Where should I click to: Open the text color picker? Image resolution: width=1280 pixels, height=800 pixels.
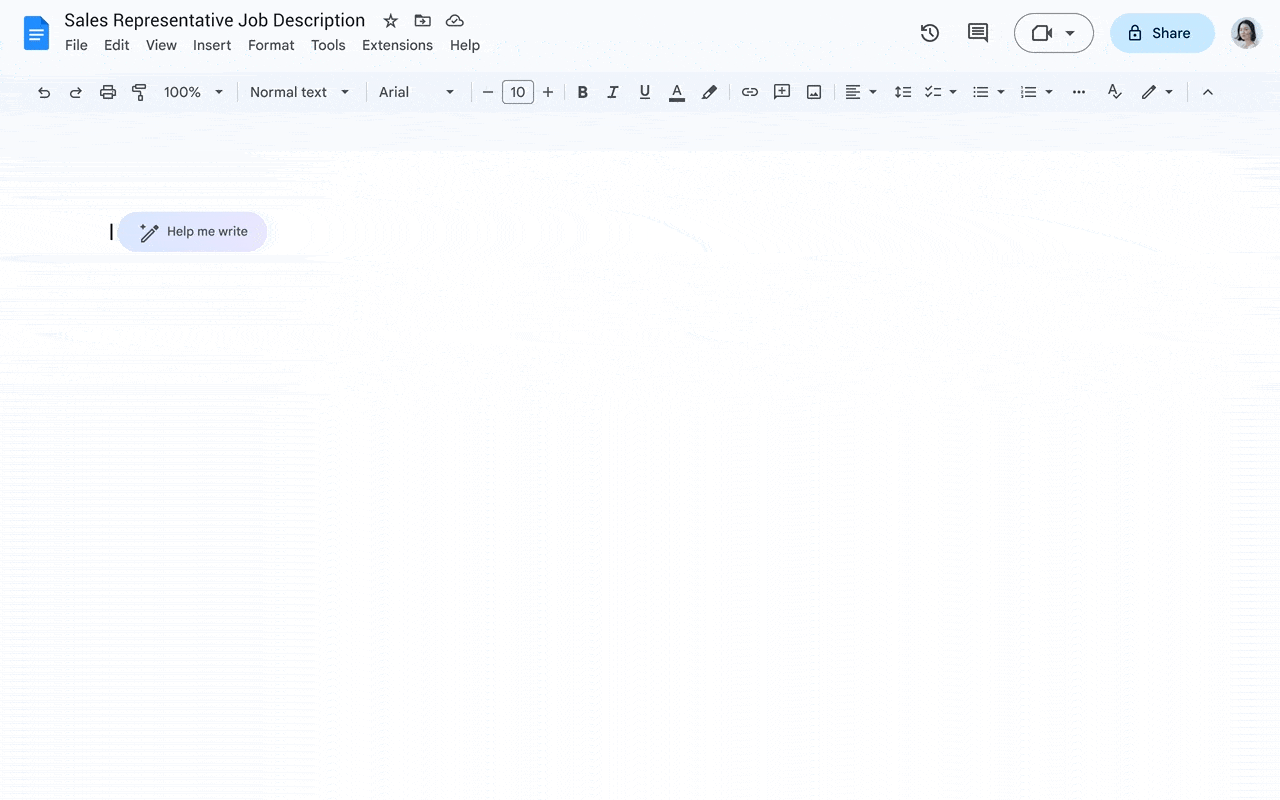coord(676,91)
